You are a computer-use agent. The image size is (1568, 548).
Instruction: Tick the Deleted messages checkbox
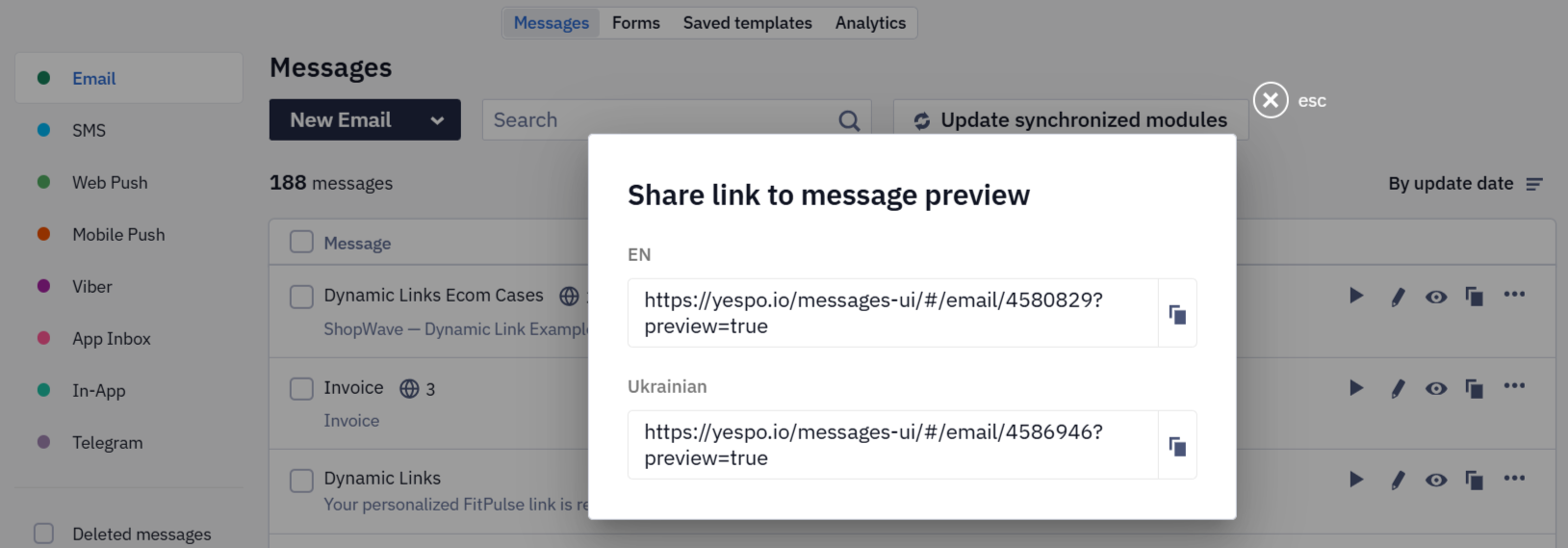point(44,534)
